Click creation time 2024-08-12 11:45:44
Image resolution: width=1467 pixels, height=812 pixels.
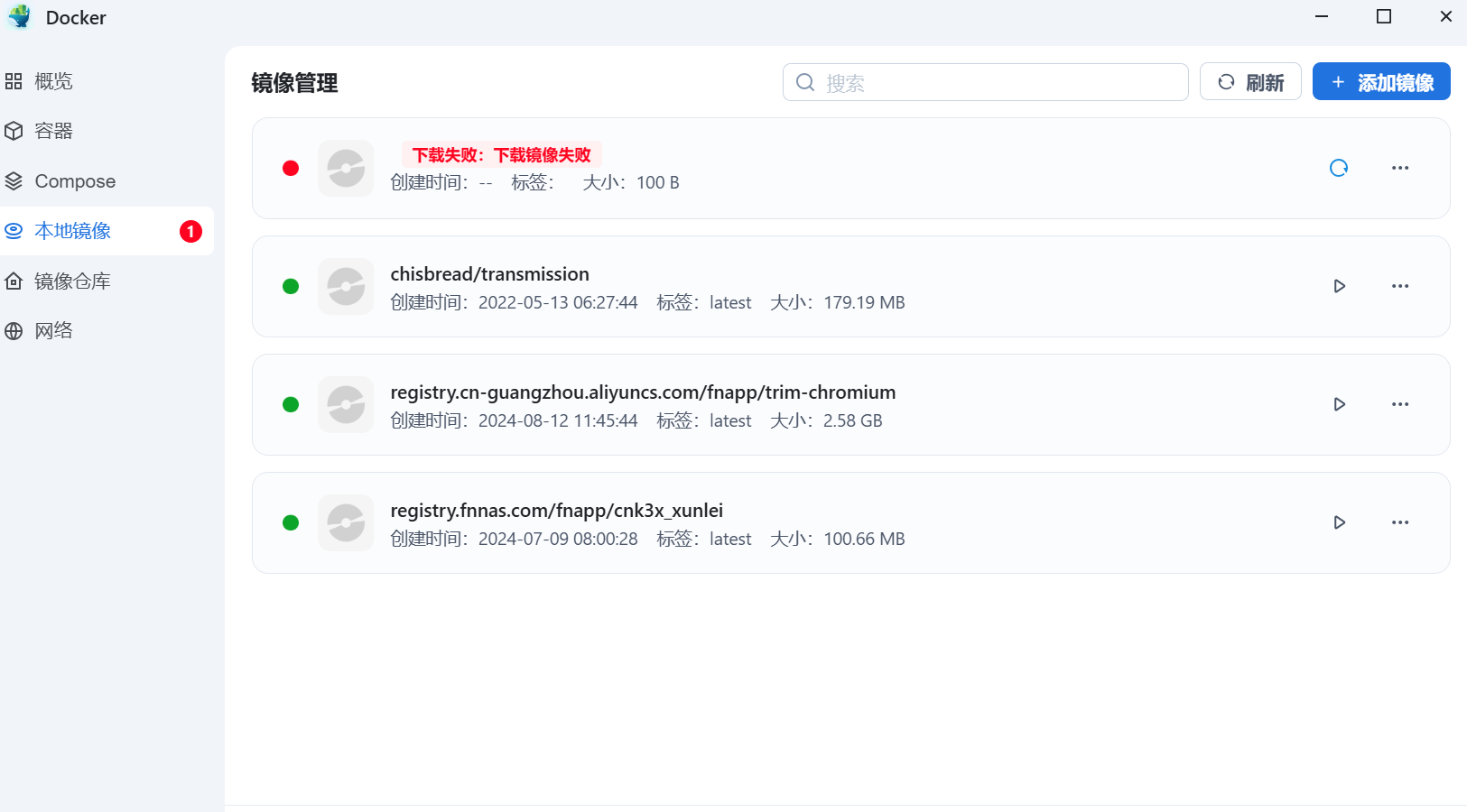[x=558, y=420]
